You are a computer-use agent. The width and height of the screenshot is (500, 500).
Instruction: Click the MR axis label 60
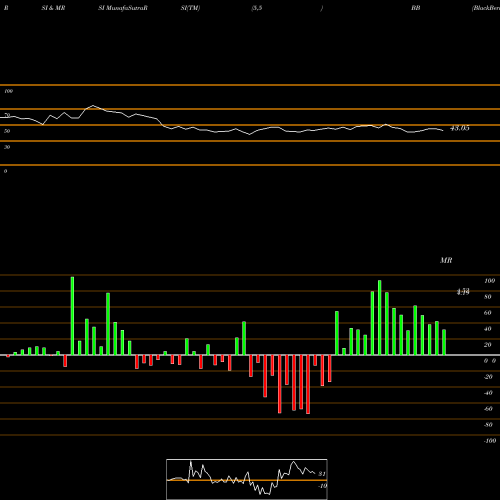(488, 313)
